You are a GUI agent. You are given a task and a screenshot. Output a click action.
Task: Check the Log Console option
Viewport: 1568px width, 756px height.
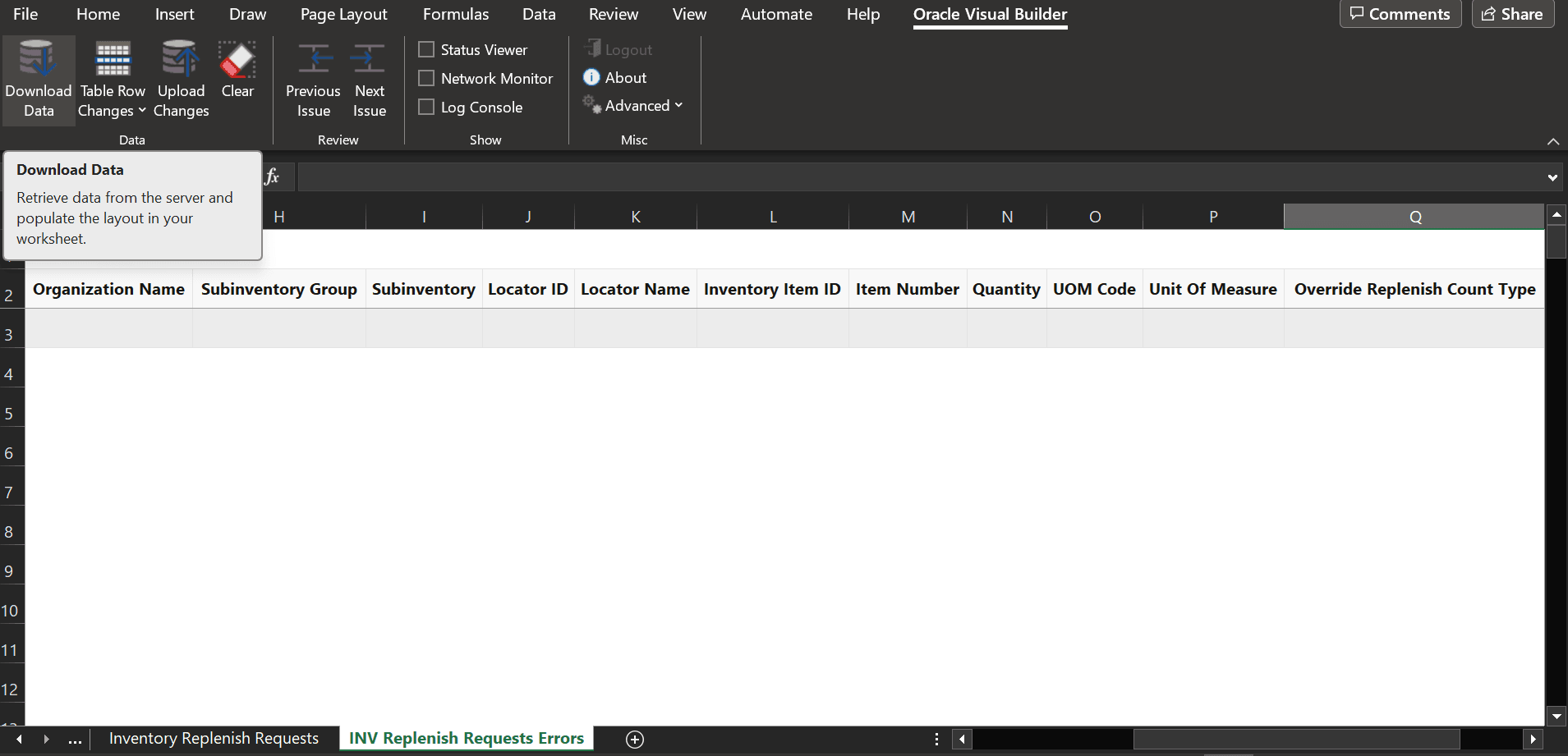(426, 107)
